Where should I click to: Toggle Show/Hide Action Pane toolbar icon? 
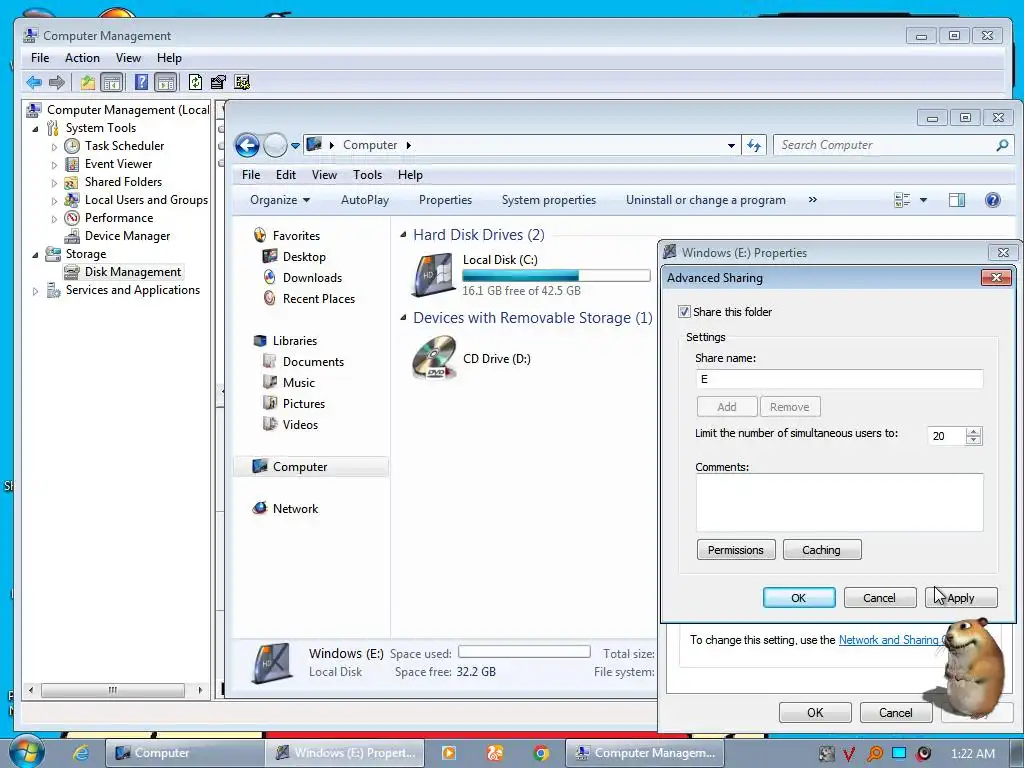point(166,82)
